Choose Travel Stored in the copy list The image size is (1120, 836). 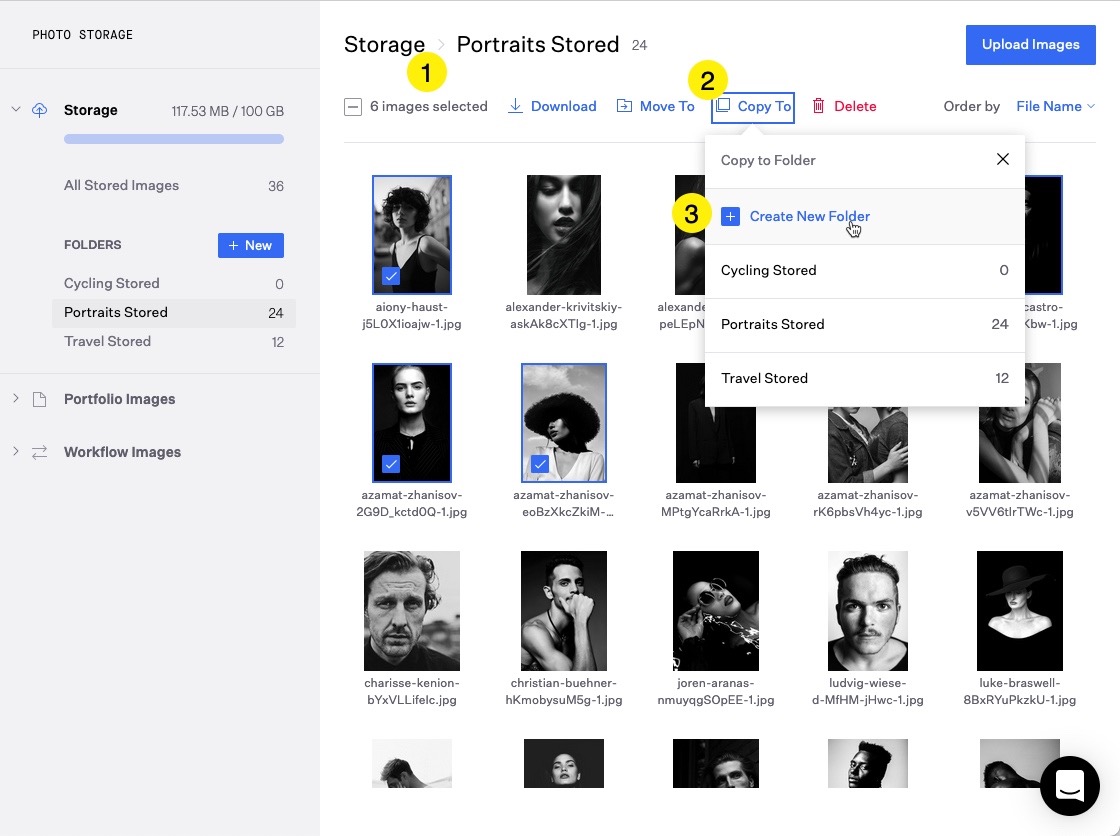[864, 378]
